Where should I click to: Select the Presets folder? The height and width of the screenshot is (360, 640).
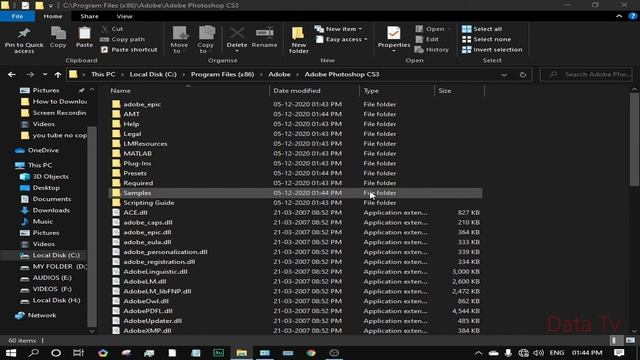(135, 173)
